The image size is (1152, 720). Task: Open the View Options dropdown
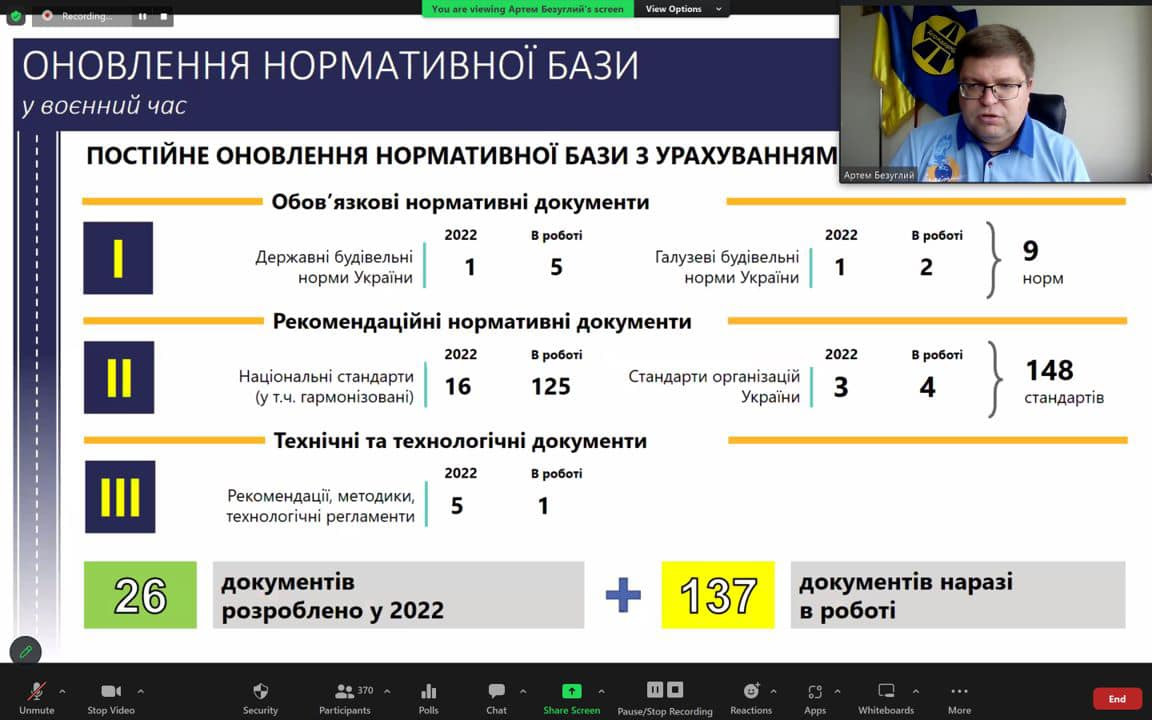(x=683, y=9)
